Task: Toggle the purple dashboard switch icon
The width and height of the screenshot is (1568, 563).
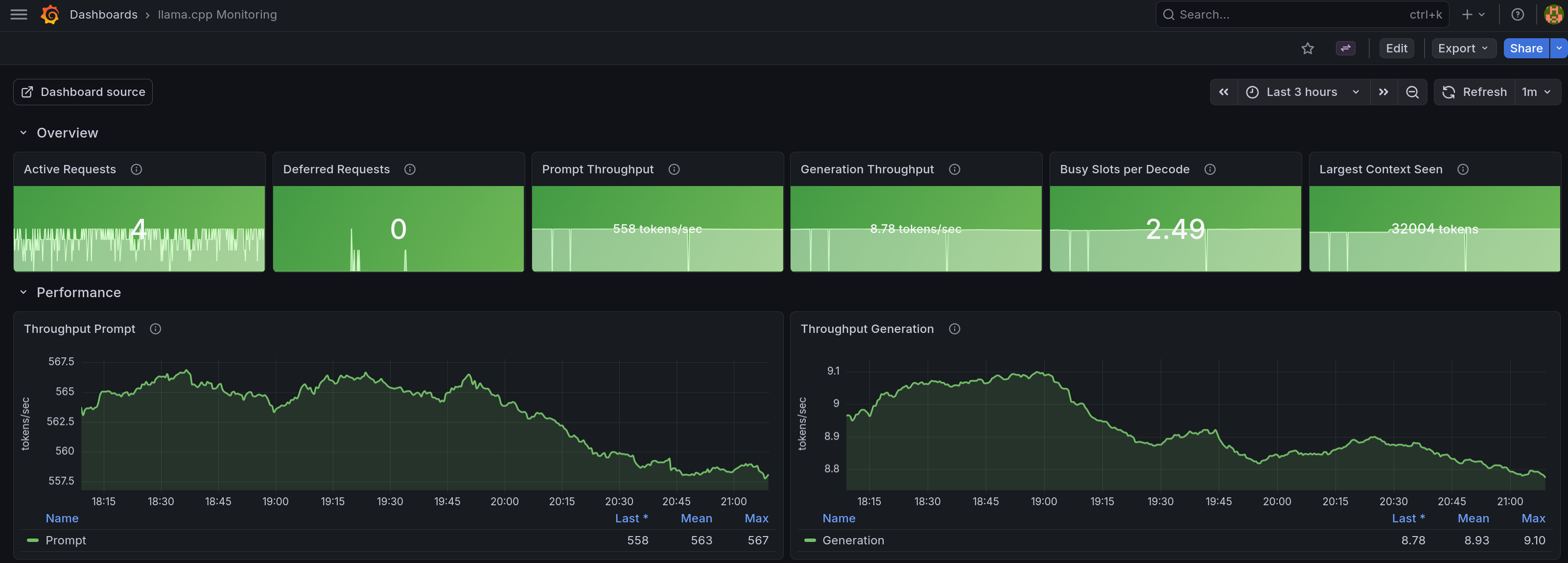Action: pyautogui.click(x=1345, y=48)
